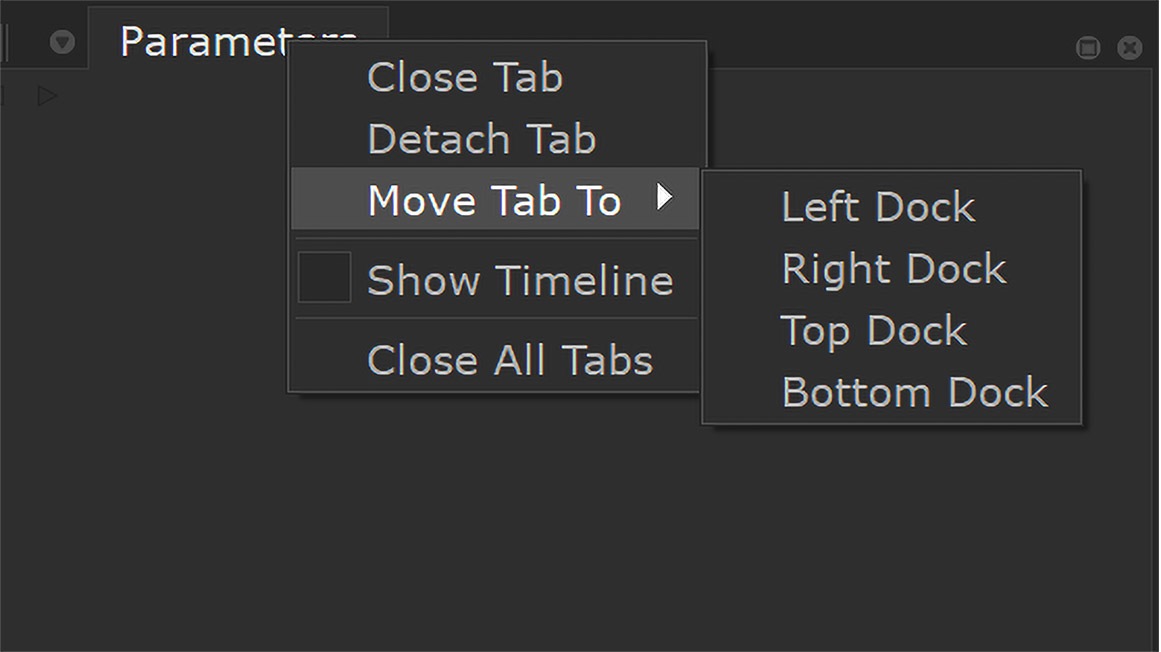
Task: Switch to the Parameters tab
Action: tap(238, 40)
